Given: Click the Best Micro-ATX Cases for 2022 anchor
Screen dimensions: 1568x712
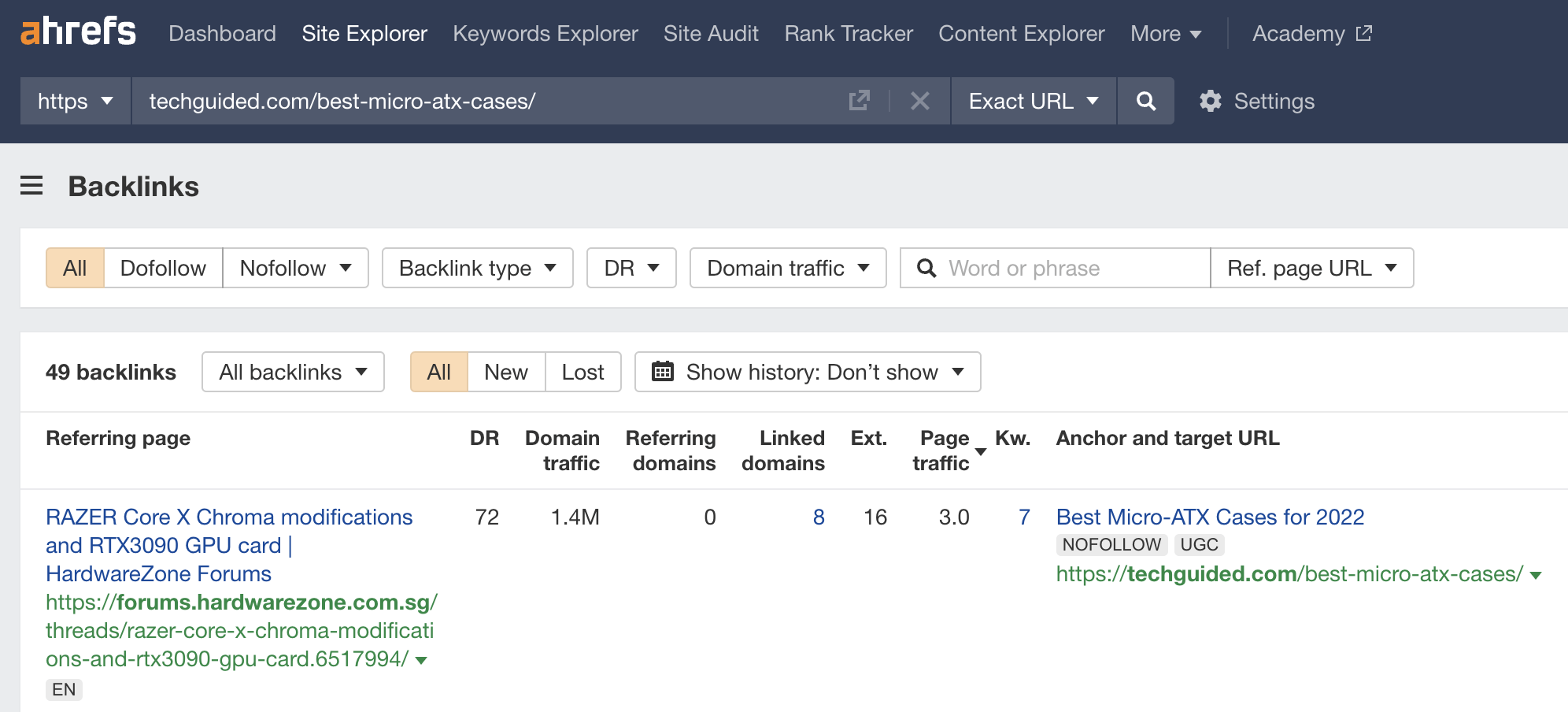Looking at the screenshot, I should 1209,517.
